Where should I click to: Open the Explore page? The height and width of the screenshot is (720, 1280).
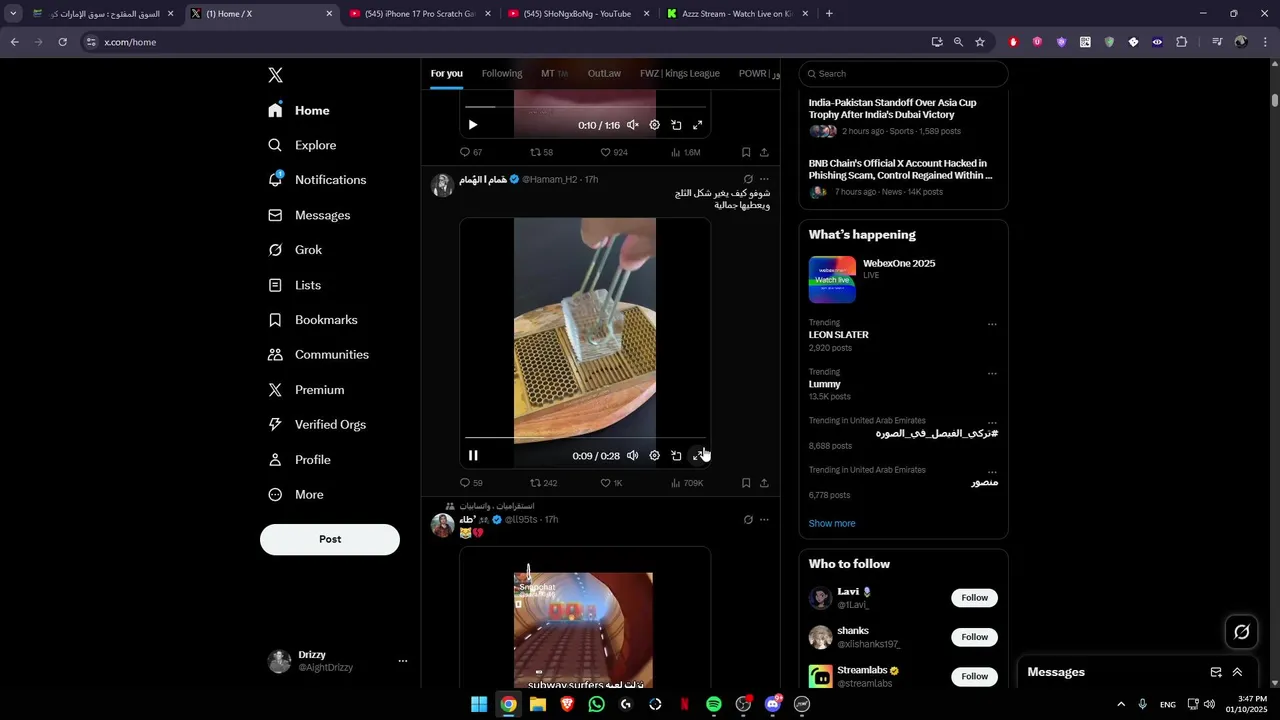302,145
